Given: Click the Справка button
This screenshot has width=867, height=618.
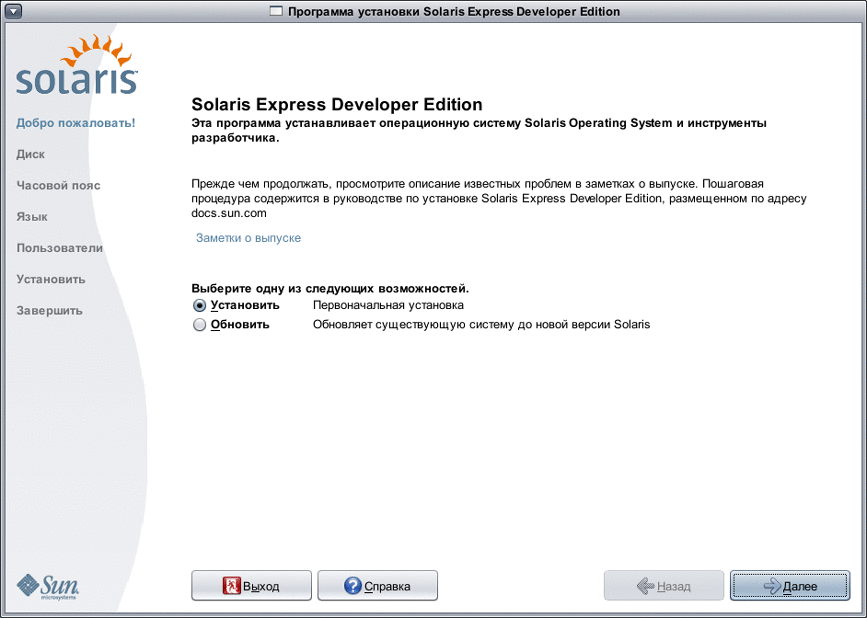Looking at the screenshot, I should 378,586.
